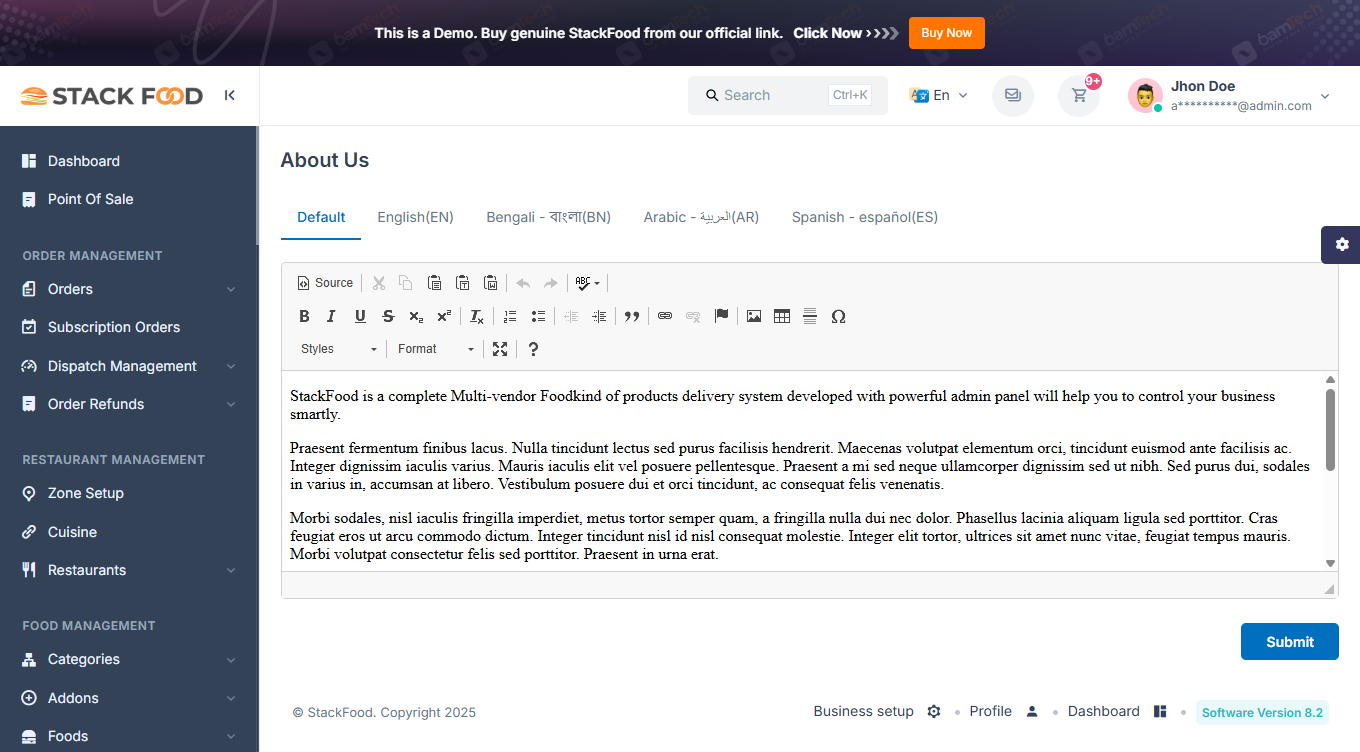1360x752 pixels.
Task: Insert a horizontal line
Action: 810,316
